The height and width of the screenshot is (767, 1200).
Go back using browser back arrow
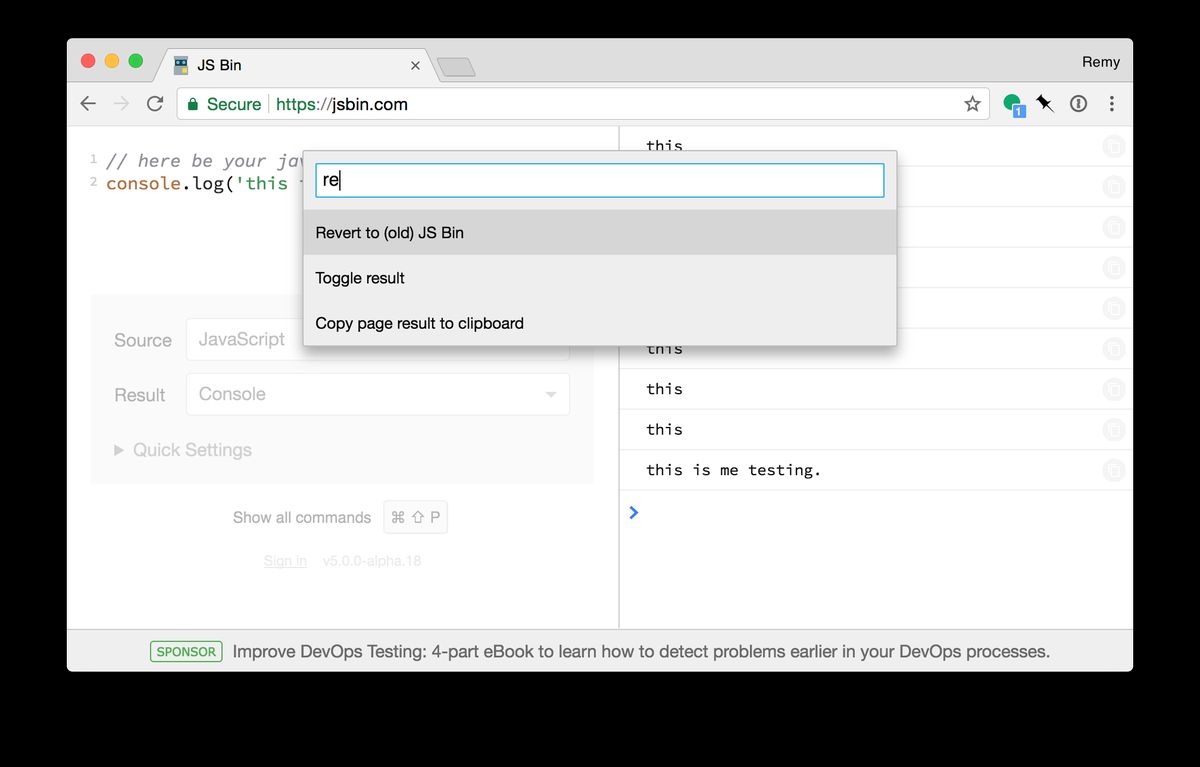pyautogui.click(x=88, y=104)
